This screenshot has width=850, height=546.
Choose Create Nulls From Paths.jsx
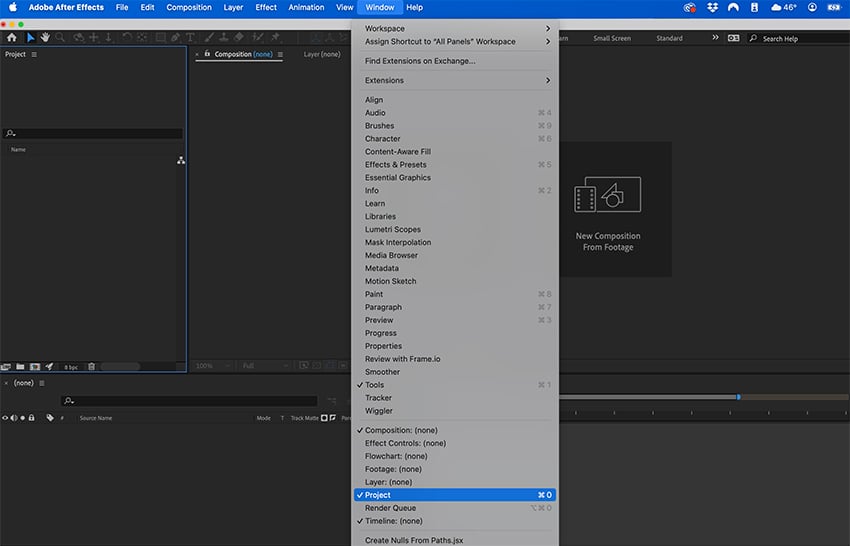[x=454, y=541]
